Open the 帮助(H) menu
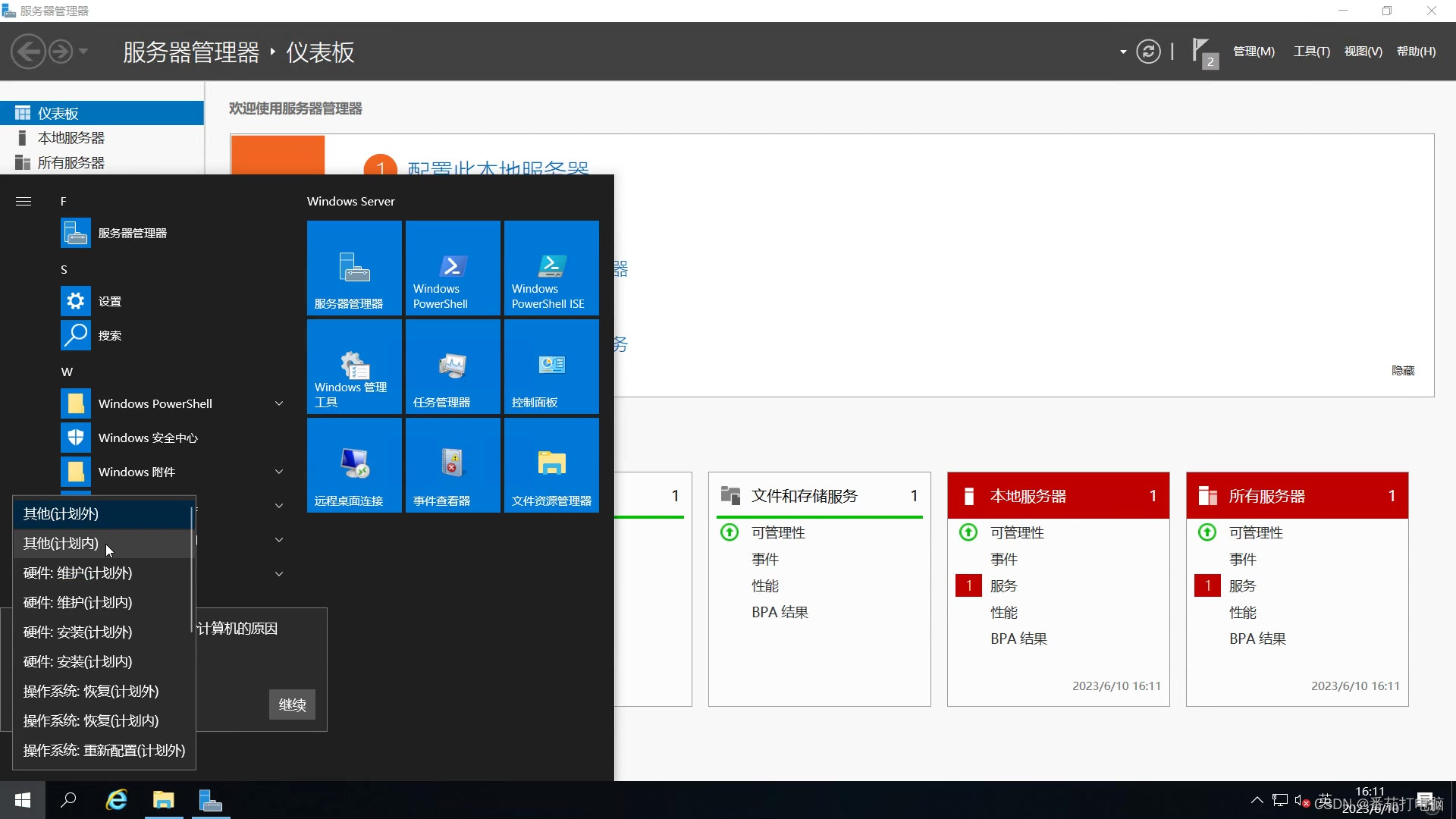1456x819 pixels. coord(1416,52)
